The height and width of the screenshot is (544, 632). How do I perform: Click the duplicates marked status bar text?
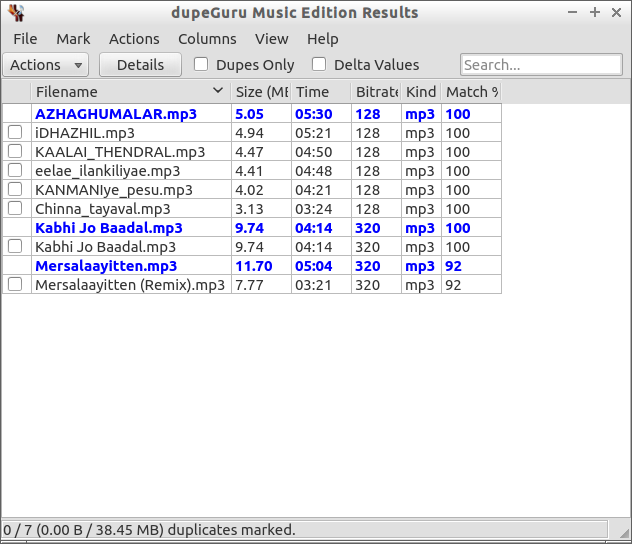coord(149,529)
